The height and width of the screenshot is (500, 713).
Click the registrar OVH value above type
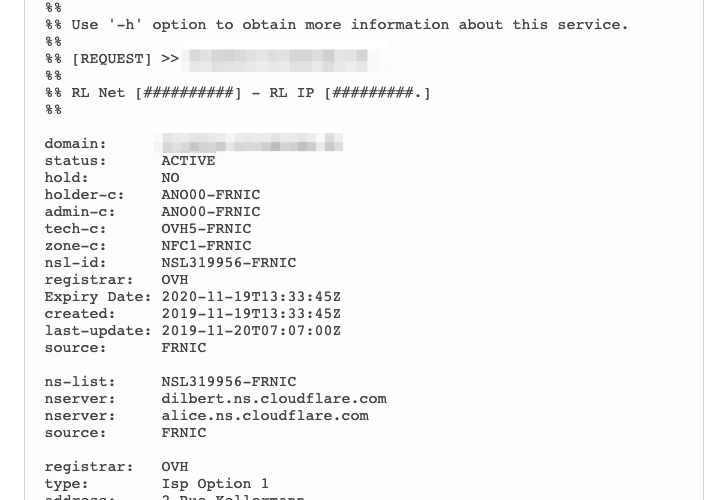tap(174, 466)
